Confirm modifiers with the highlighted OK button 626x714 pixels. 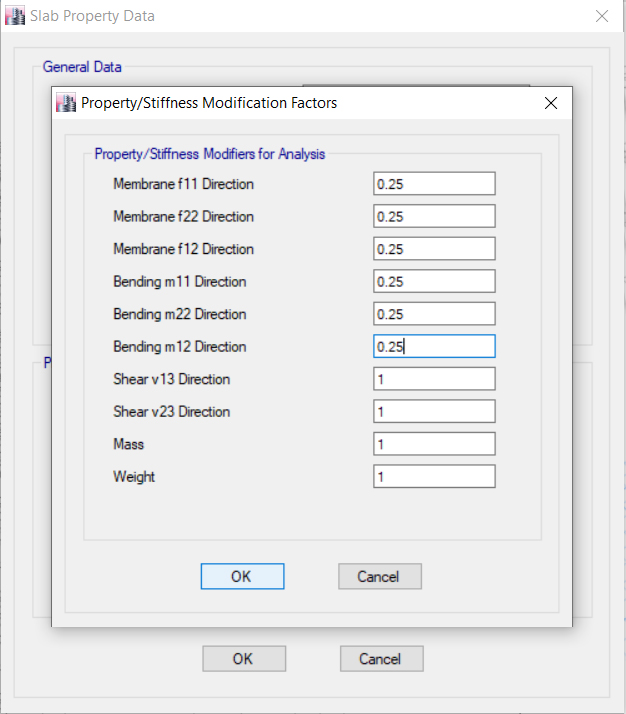tap(242, 577)
